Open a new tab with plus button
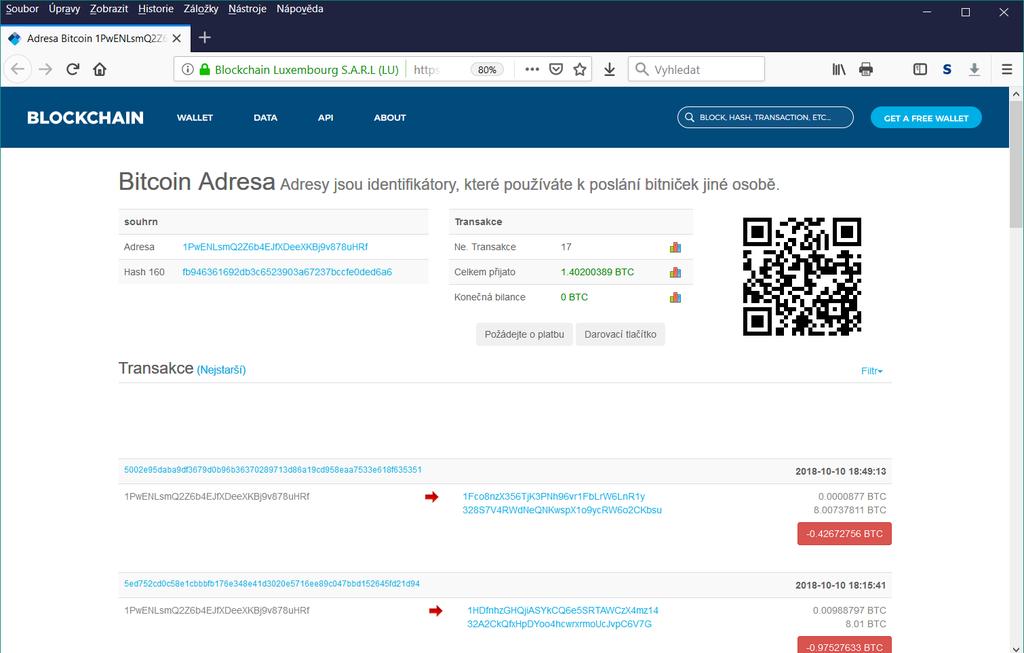Screen dimensions: 1024x653 click(x=204, y=38)
